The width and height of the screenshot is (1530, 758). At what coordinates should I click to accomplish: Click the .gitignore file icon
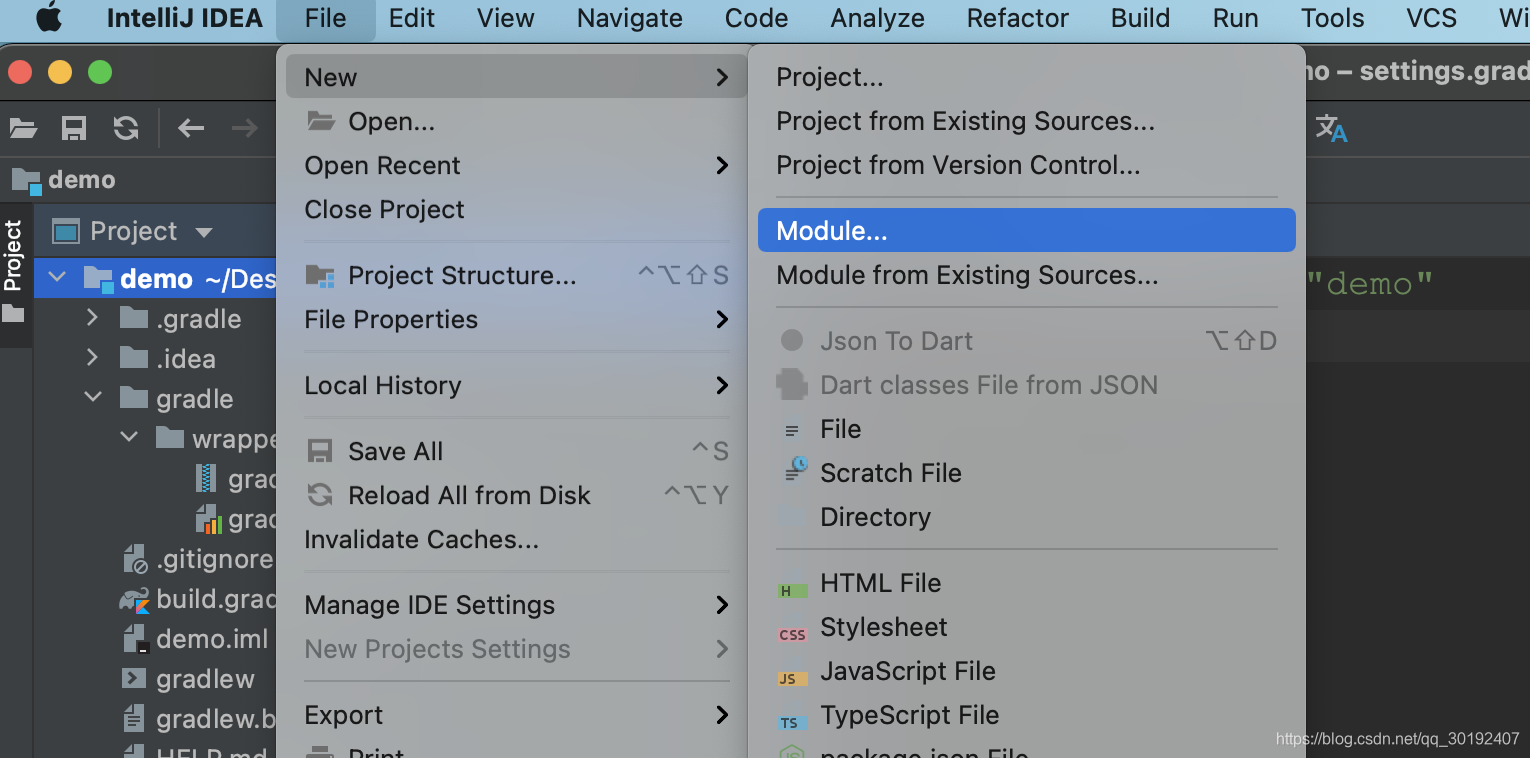click(x=135, y=560)
